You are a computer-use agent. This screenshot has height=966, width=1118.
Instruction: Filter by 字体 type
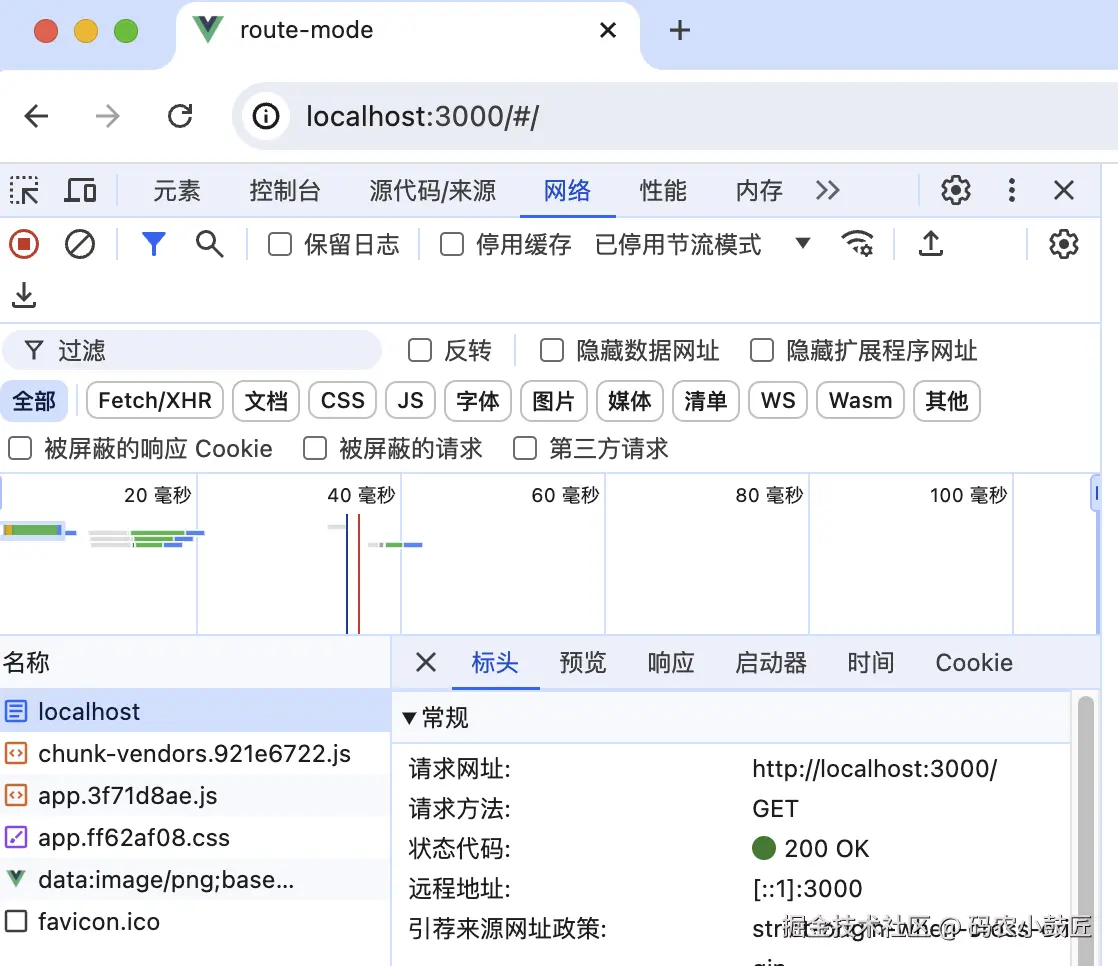pyautogui.click(x=478, y=401)
